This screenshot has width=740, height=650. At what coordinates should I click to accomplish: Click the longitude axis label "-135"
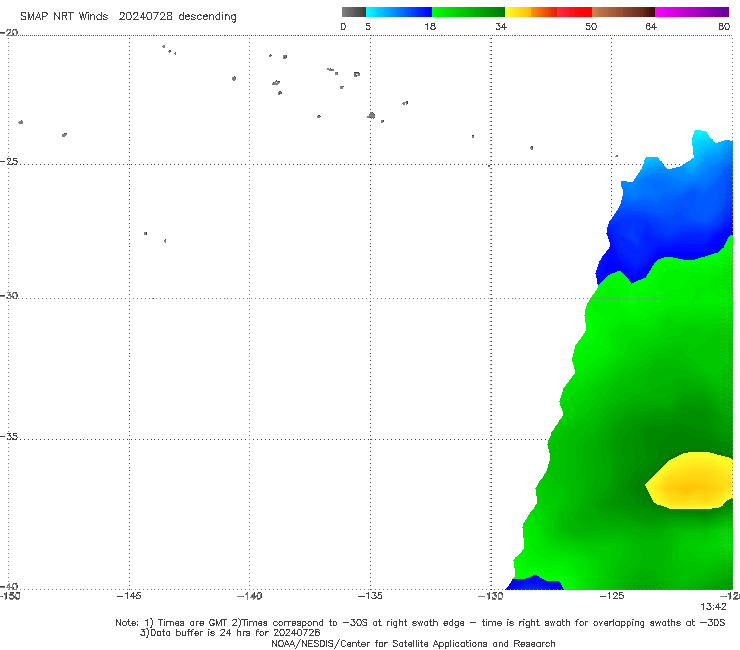[370, 596]
